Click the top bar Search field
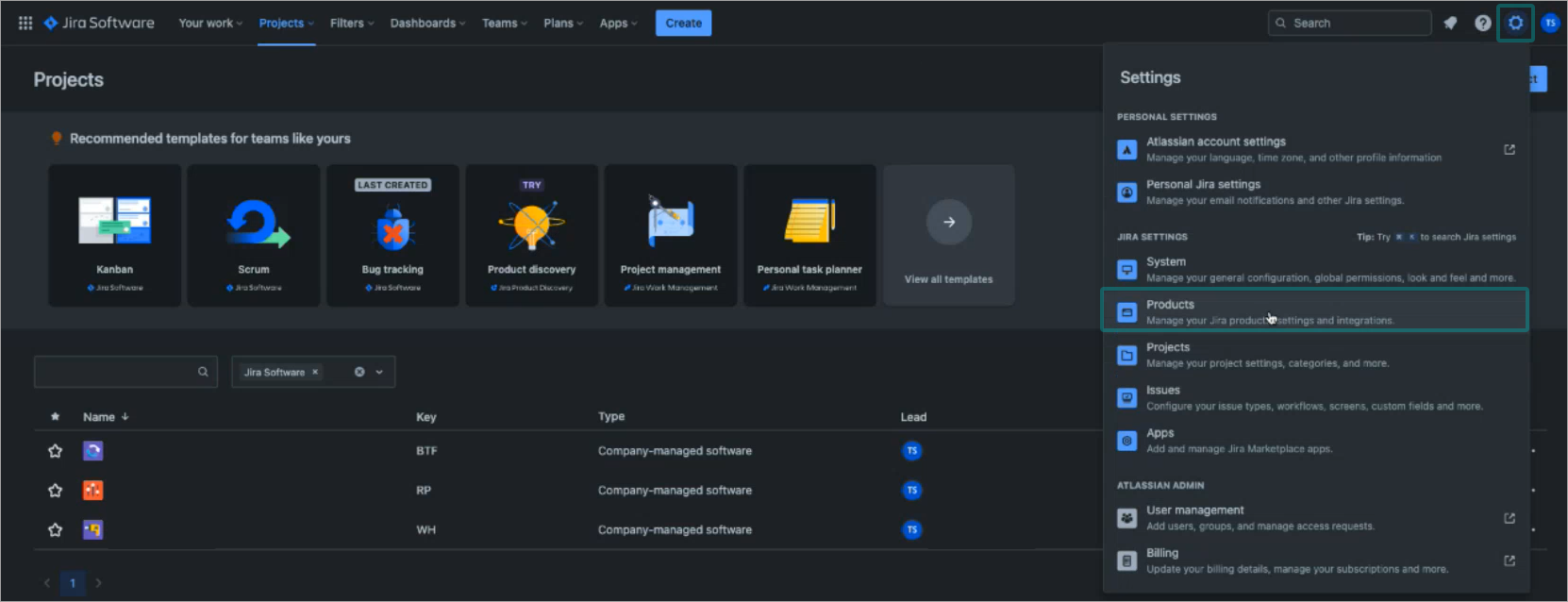1568x602 pixels. click(1349, 23)
